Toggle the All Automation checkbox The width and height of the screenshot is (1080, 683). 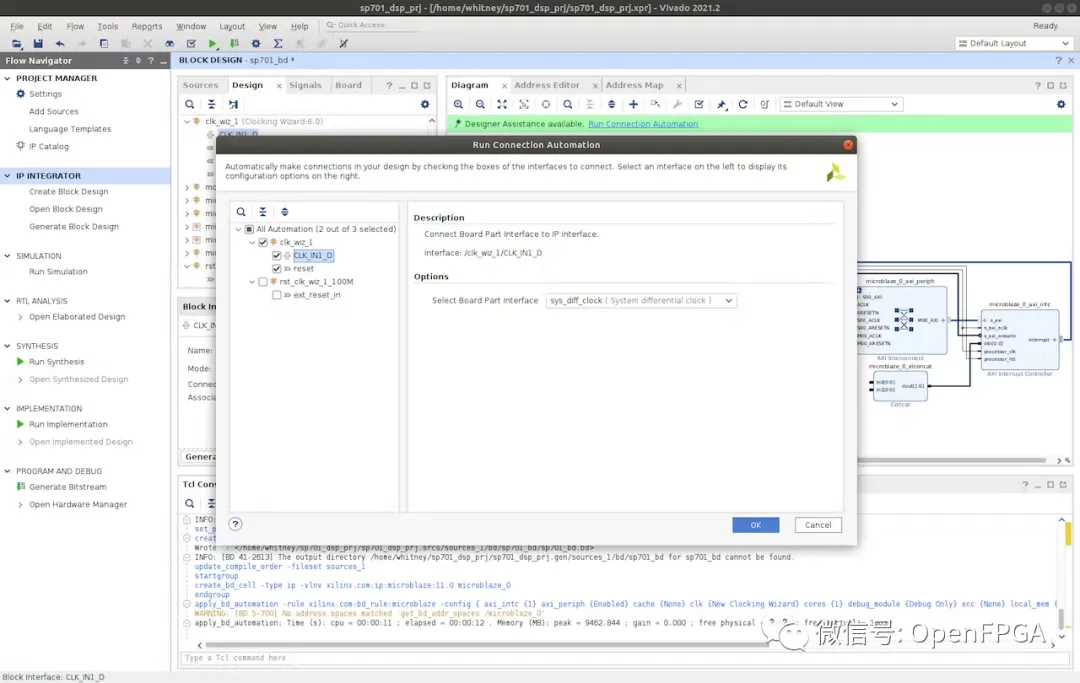coord(249,229)
